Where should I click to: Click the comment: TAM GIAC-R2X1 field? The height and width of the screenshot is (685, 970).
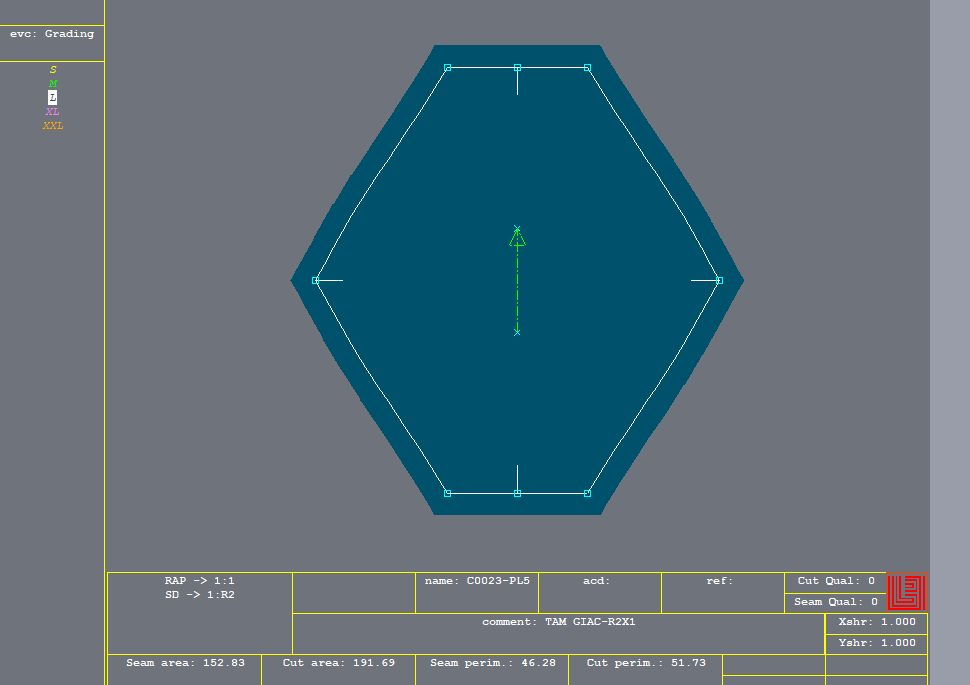pos(559,634)
